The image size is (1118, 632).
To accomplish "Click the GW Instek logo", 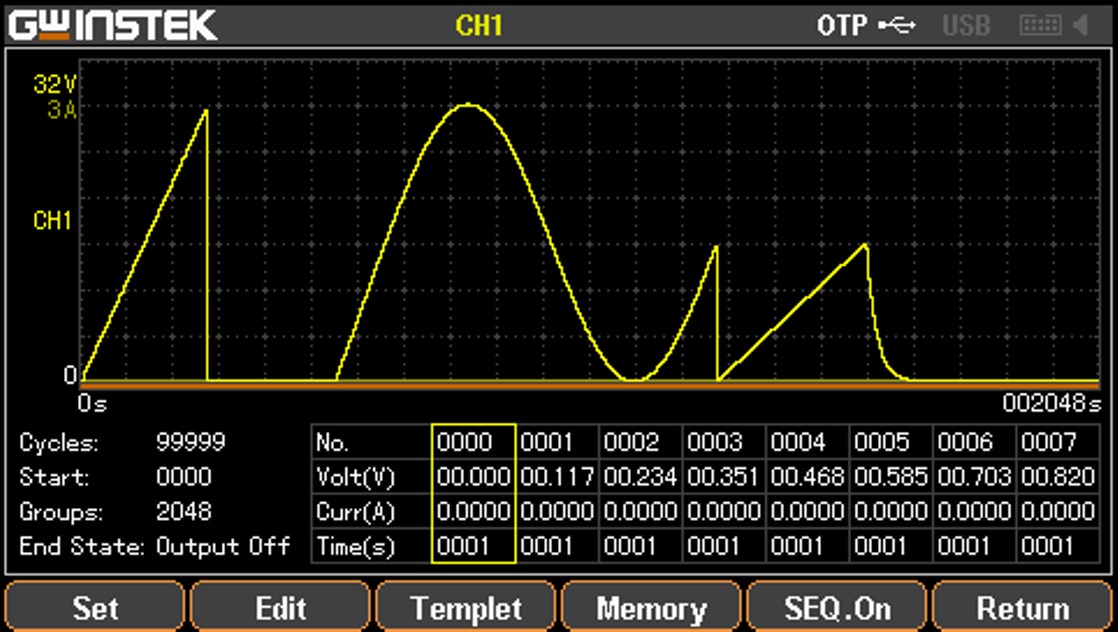I will [112, 25].
